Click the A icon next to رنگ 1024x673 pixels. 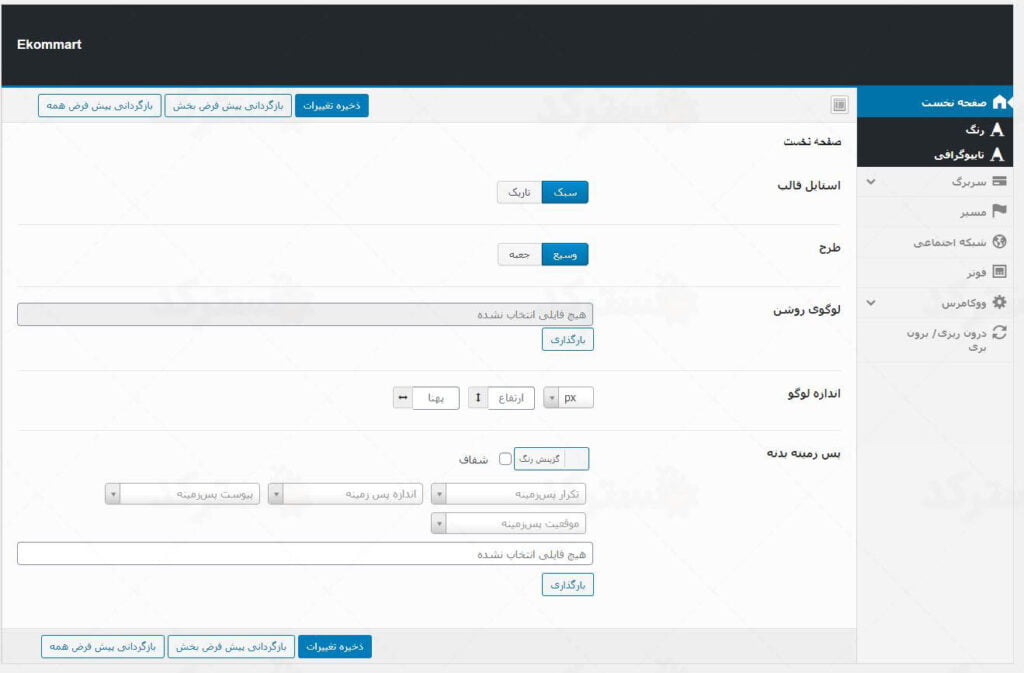(996, 130)
